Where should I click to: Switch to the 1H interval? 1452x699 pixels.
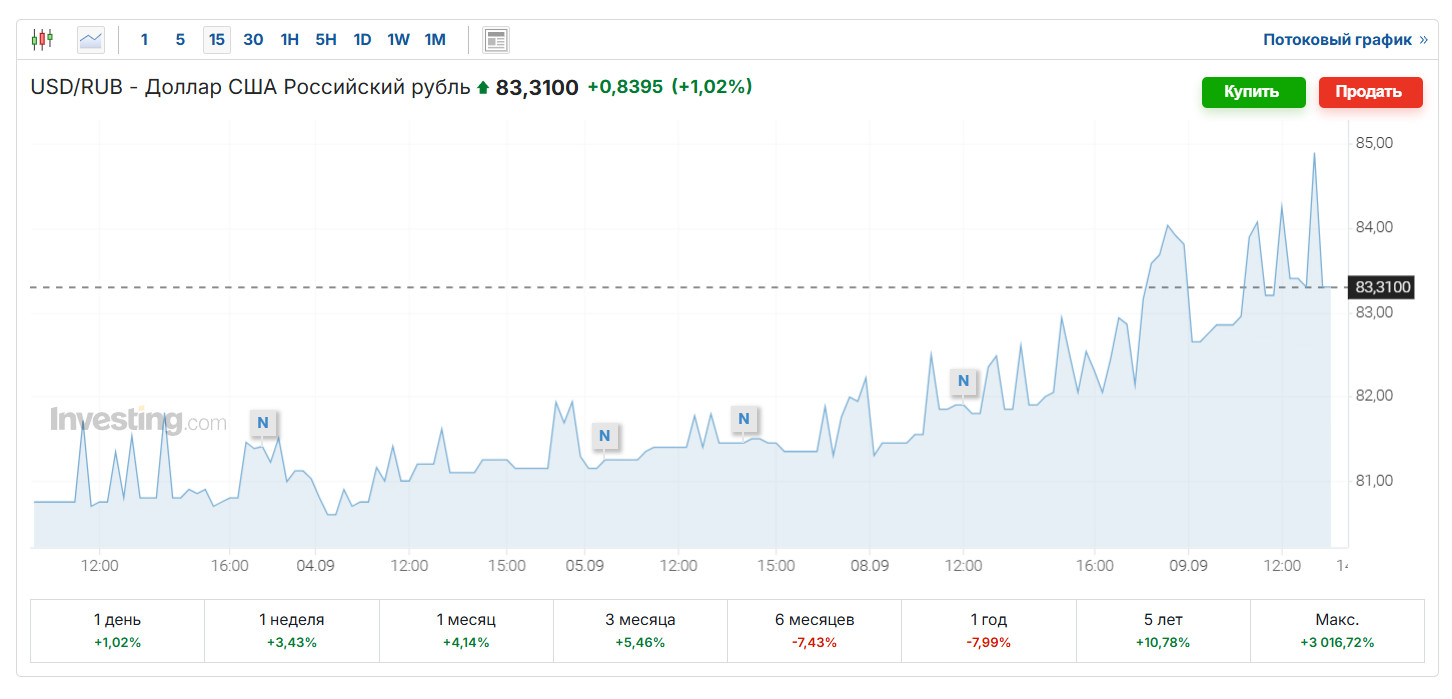coord(290,40)
